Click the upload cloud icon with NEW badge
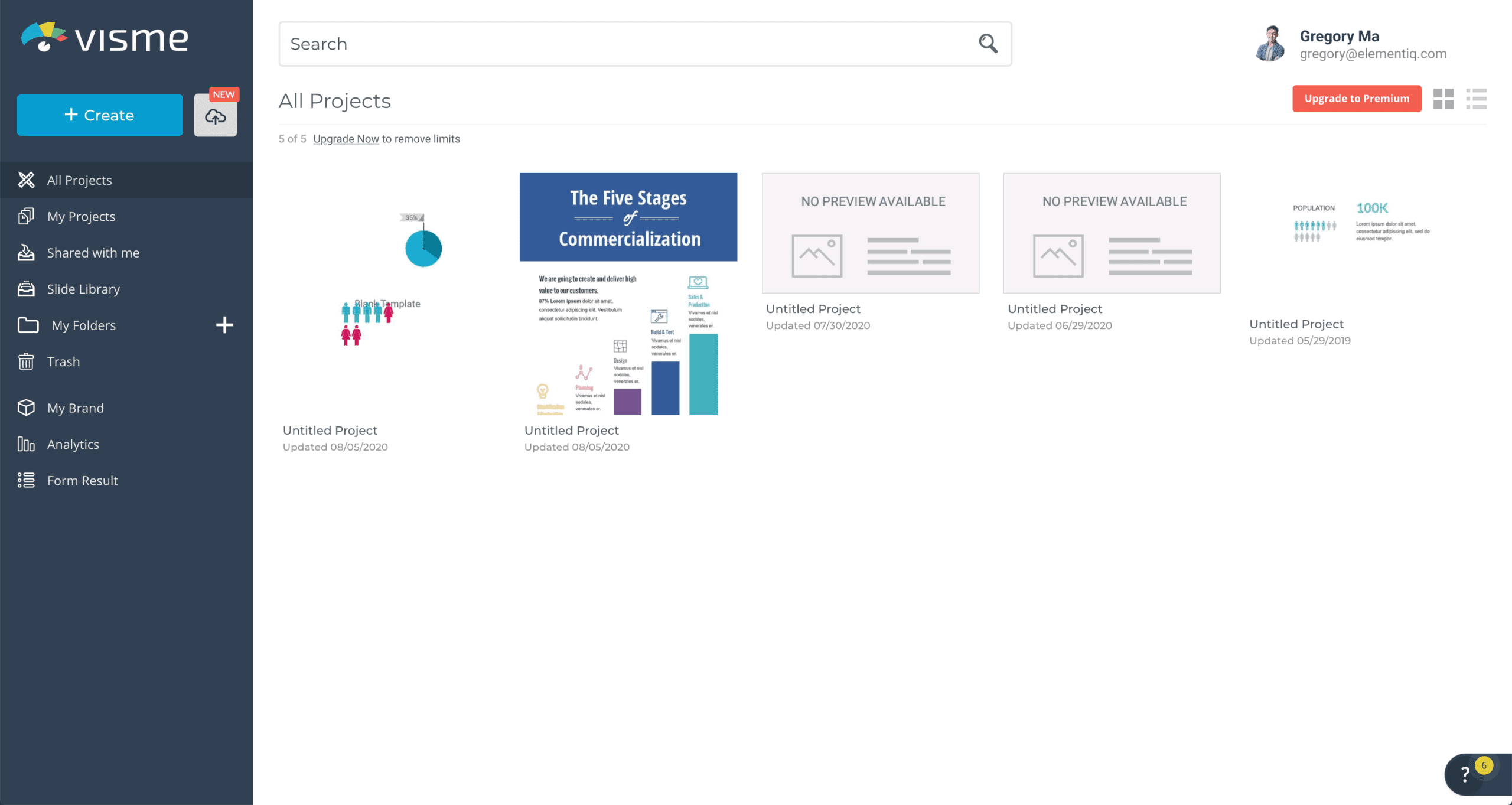The height and width of the screenshot is (805, 1512). pos(215,115)
